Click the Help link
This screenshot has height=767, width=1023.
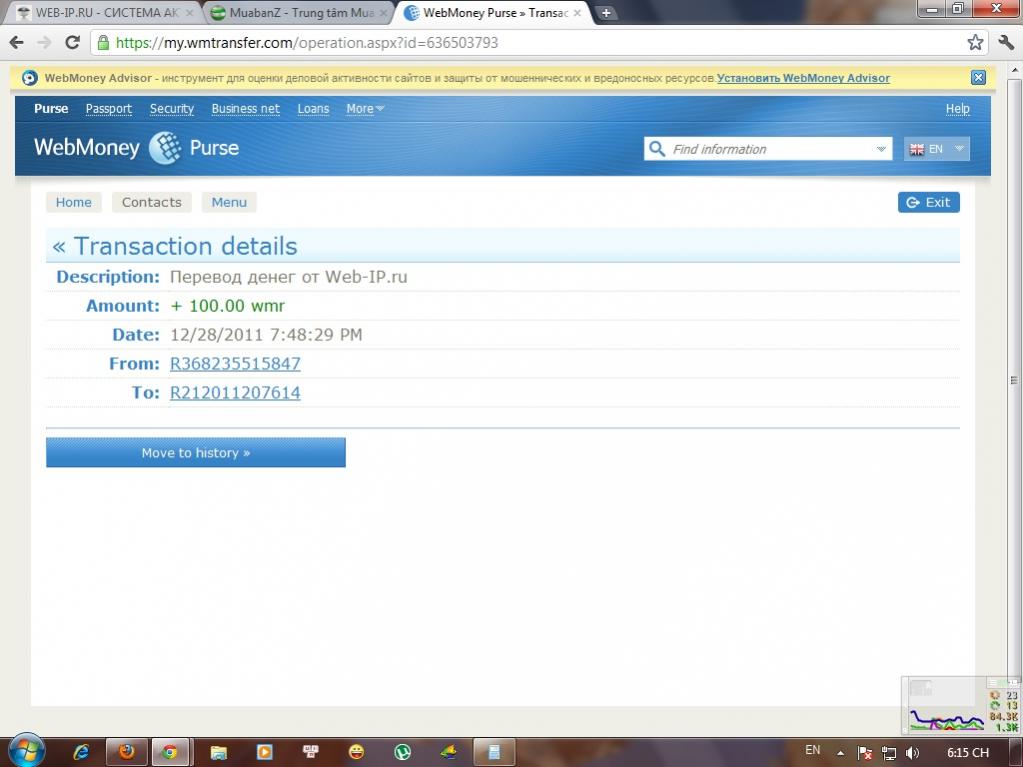coord(958,109)
